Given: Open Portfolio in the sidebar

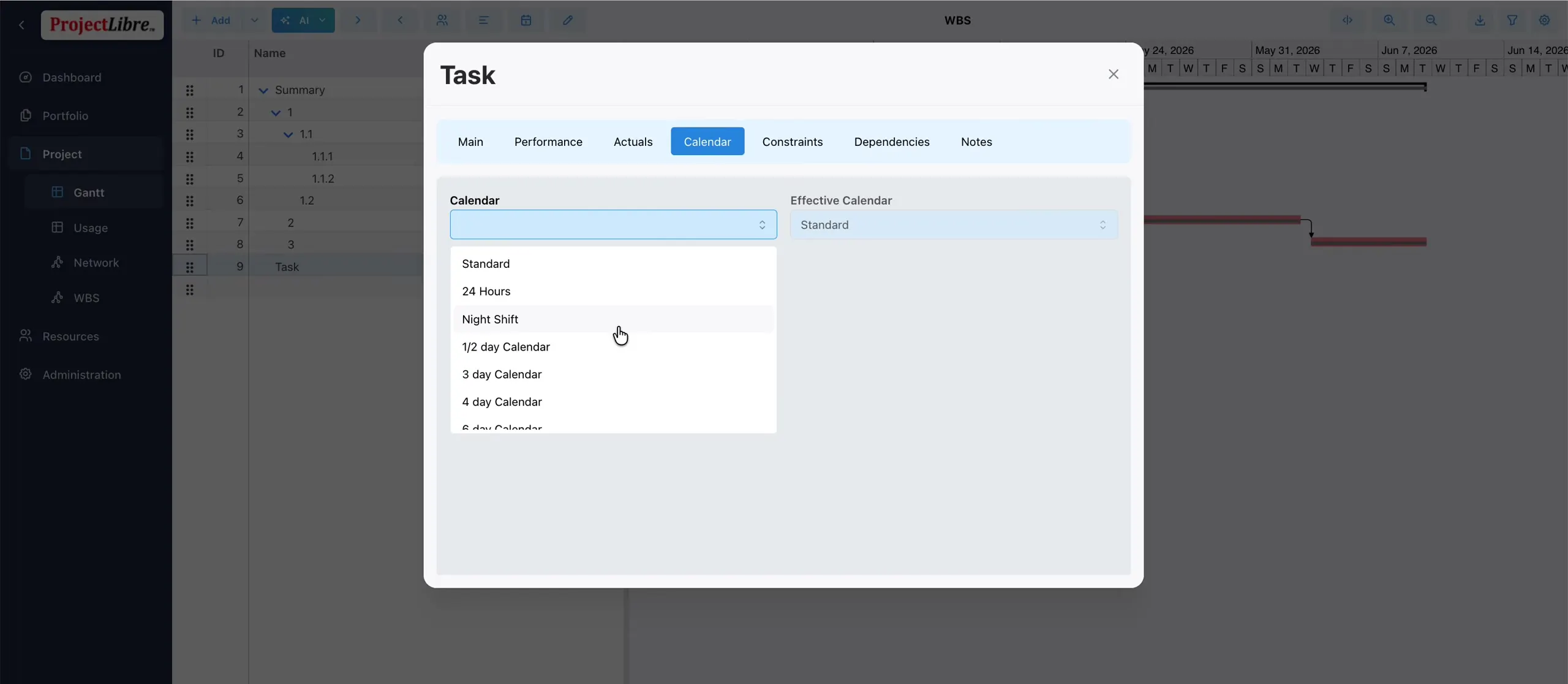Looking at the screenshot, I should [x=86, y=116].
